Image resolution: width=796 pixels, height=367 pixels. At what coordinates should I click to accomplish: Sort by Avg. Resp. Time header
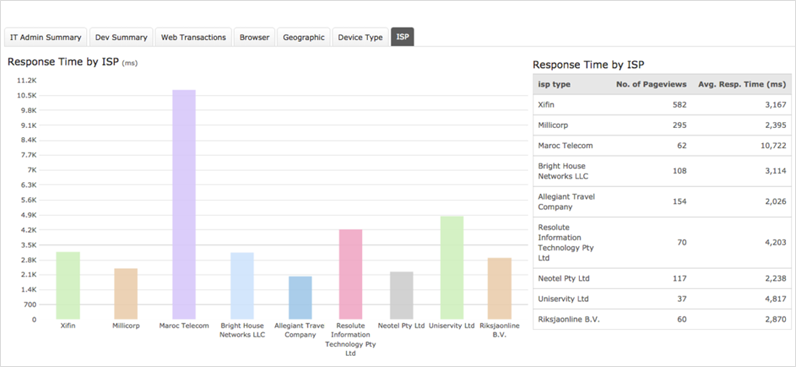[742, 84]
